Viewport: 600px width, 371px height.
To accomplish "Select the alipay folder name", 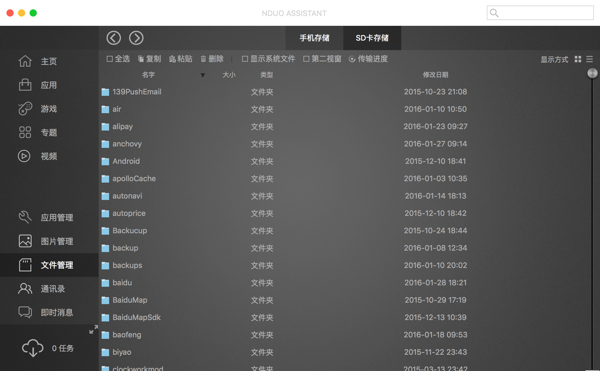I will click(x=122, y=127).
